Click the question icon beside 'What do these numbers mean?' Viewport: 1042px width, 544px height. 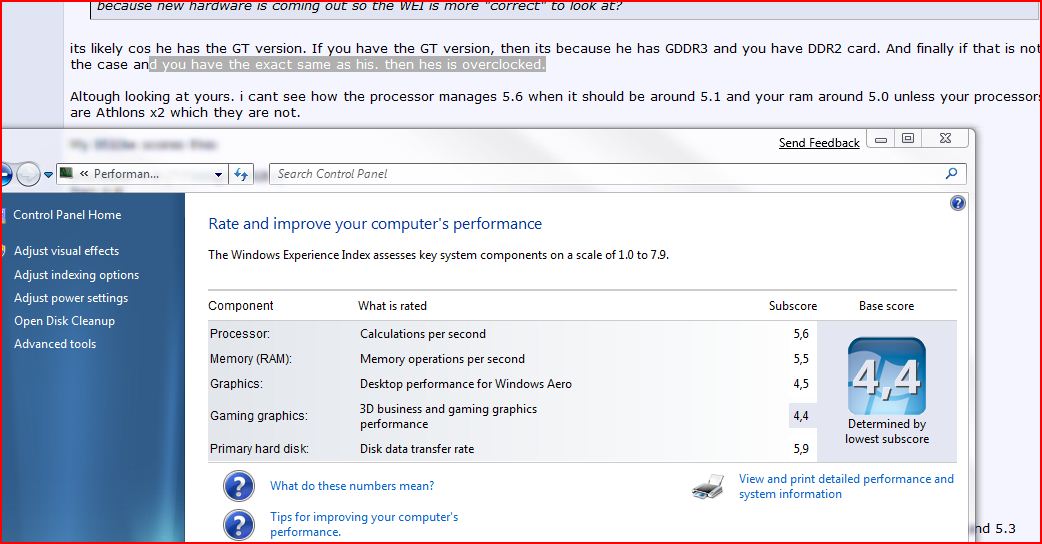tap(239, 486)
